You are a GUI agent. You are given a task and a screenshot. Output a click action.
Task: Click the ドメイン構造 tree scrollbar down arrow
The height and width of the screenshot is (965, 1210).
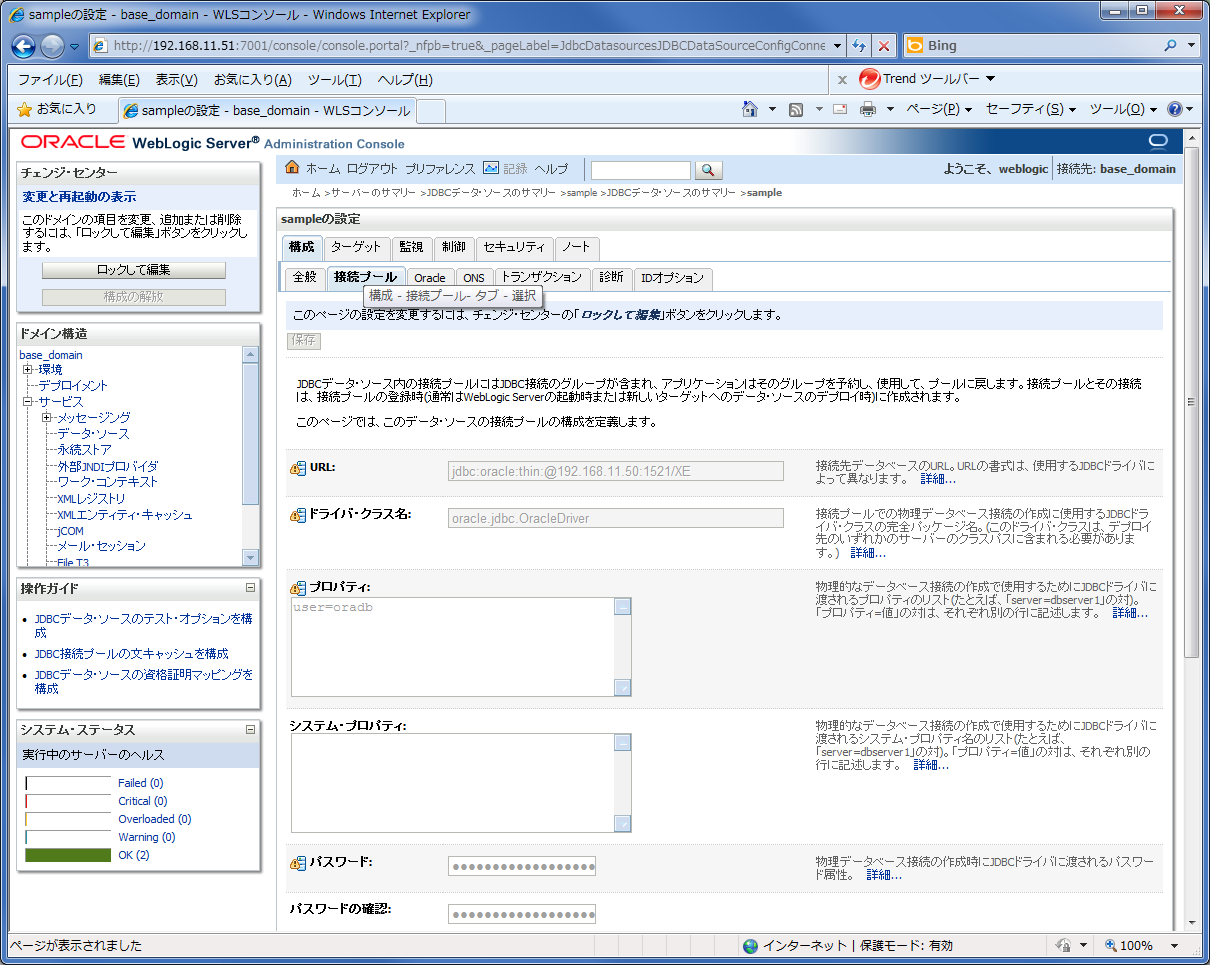[251, 557]
